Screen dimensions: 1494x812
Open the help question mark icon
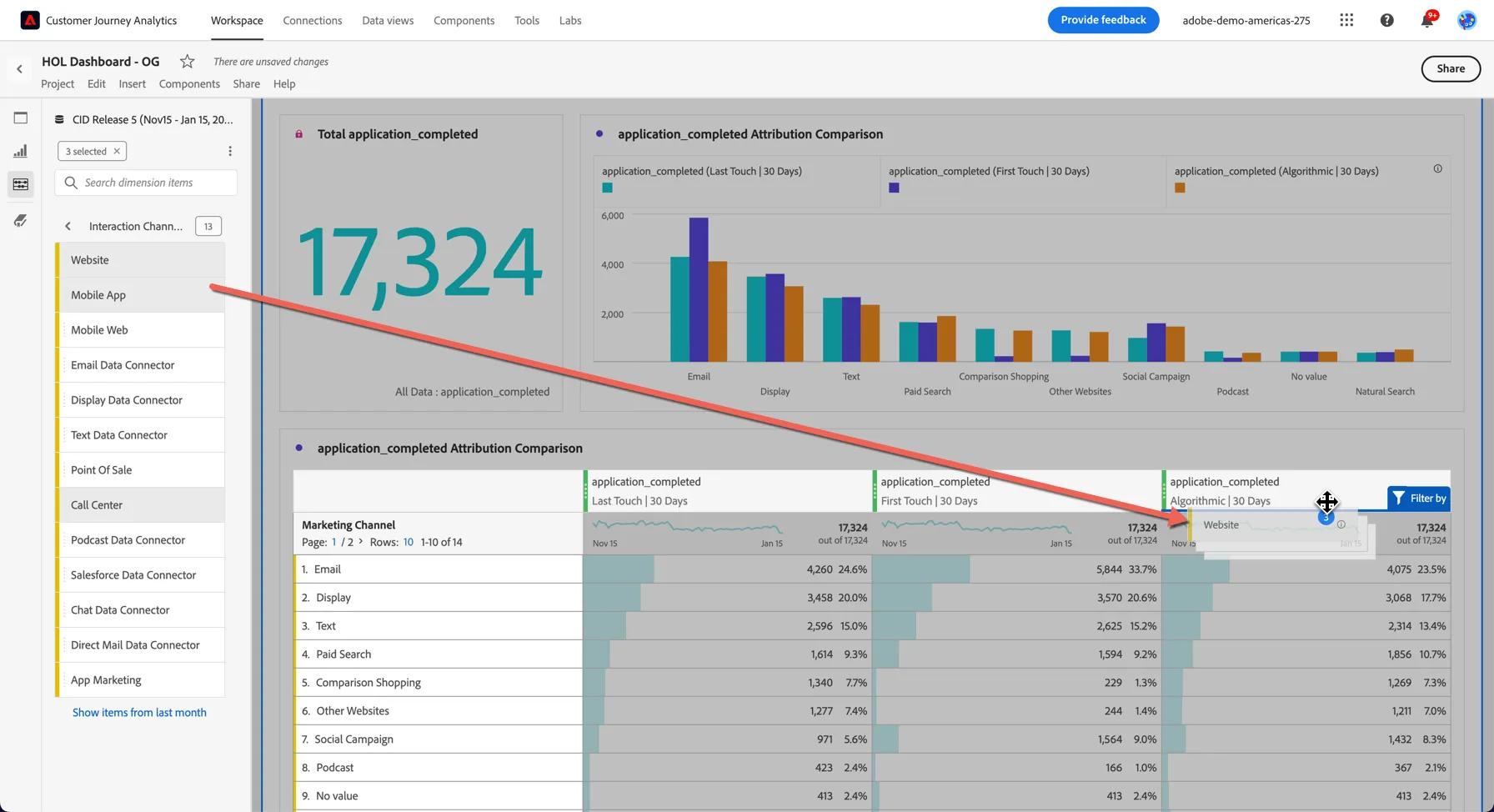1386,20
